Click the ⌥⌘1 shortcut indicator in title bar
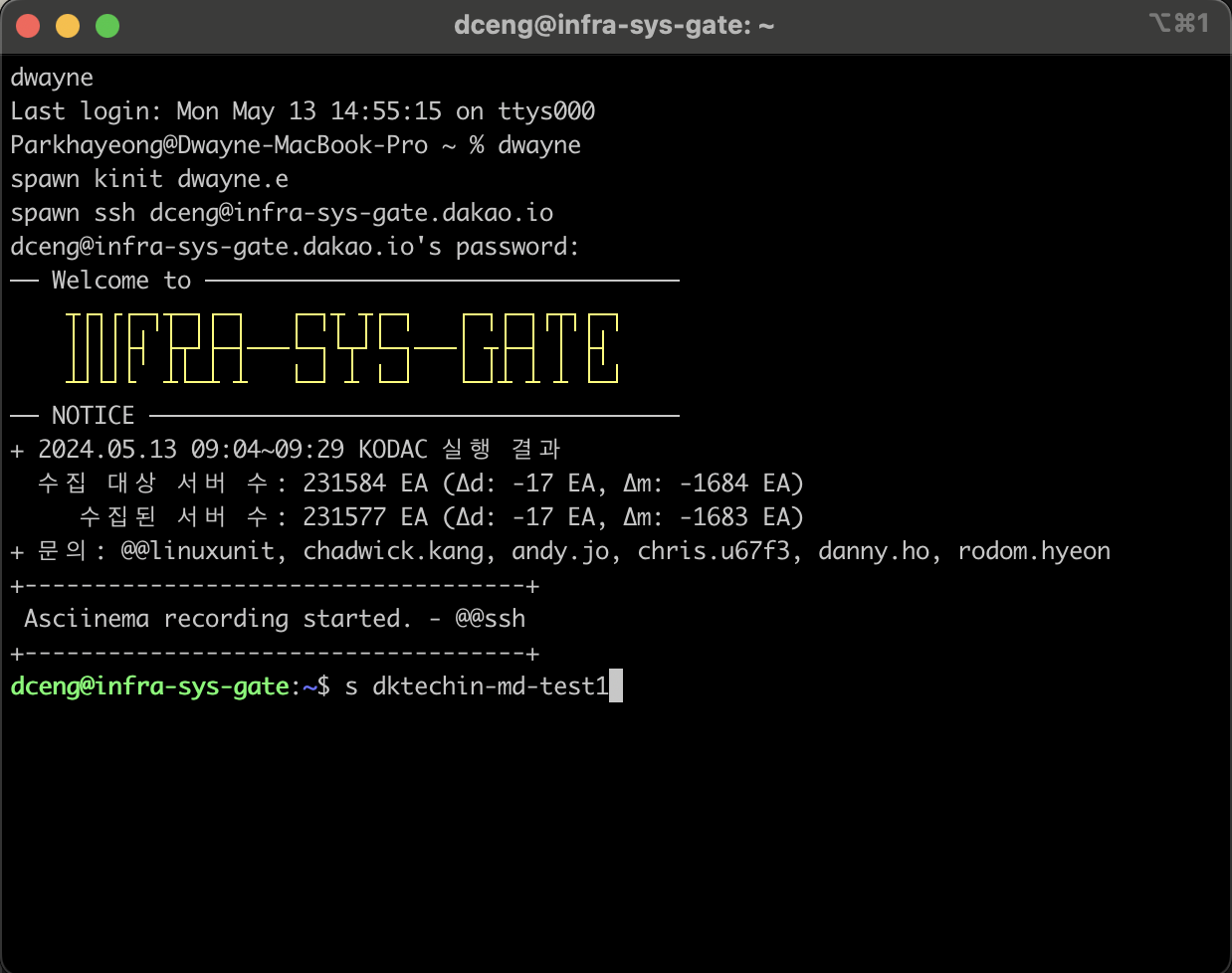The image size is (1232, 973). (1179, 23)
